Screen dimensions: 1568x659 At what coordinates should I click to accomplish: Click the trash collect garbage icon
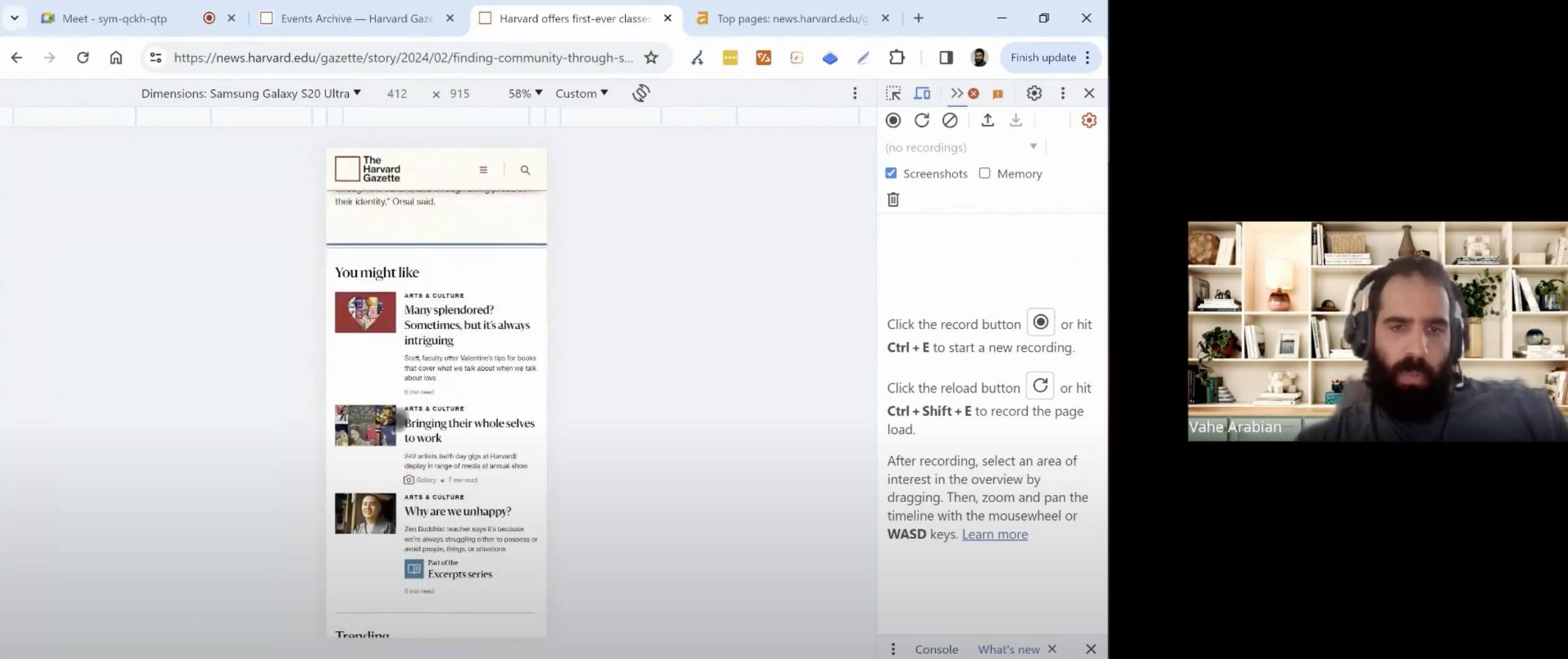tap(893, 200)
